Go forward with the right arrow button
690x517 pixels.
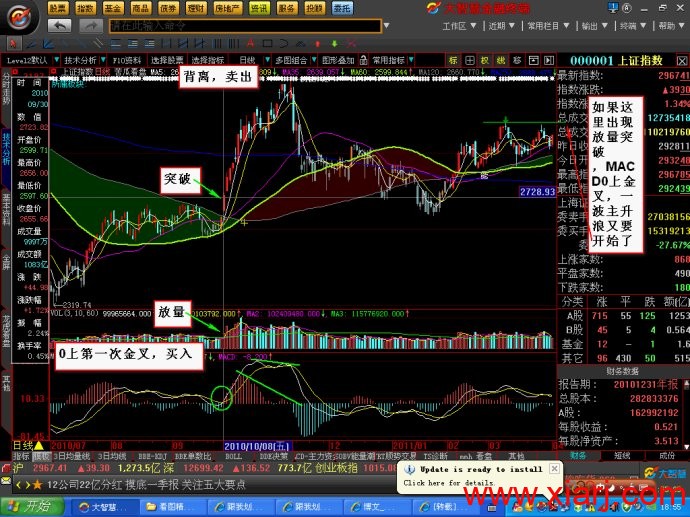91,26
